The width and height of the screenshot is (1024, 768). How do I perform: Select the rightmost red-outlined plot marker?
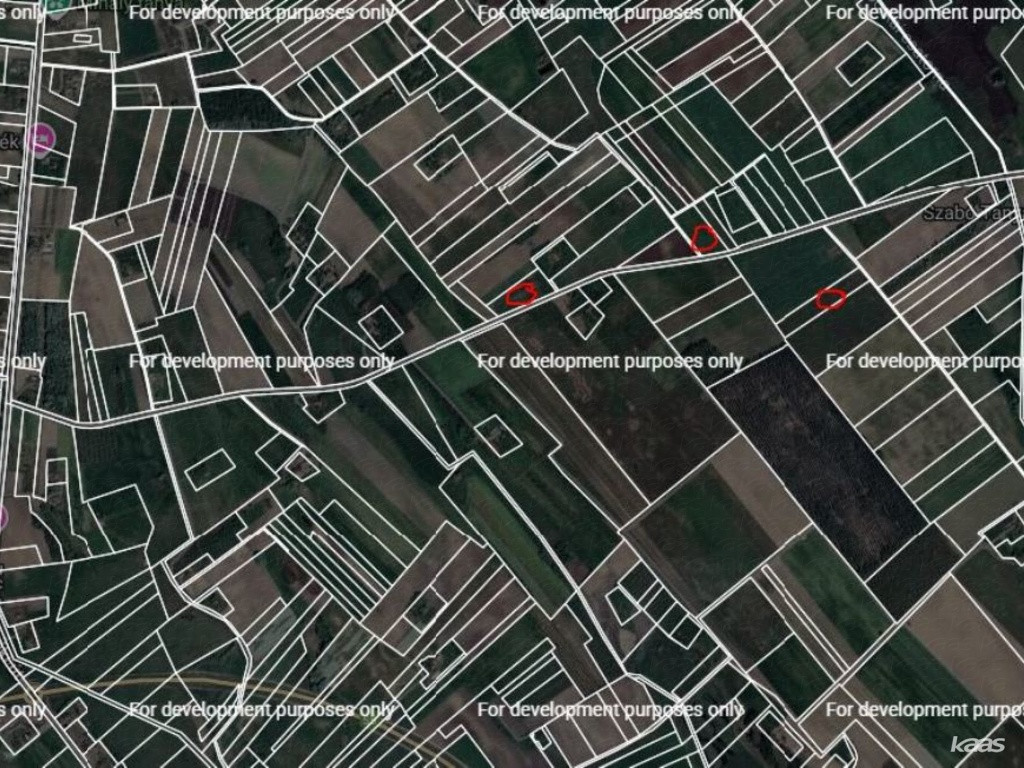tap(830, 298)
